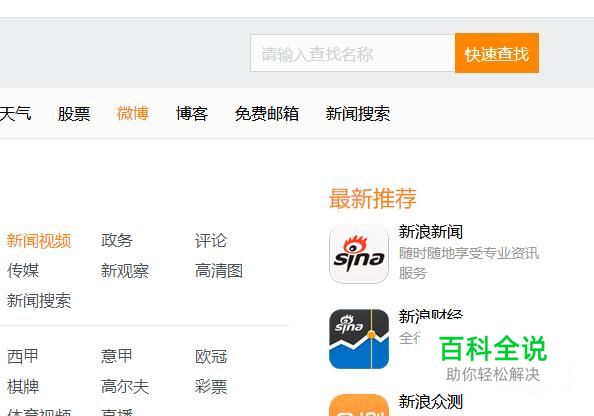Open the 意甲 sports link
594x416 pixels.
coord(117,356)
